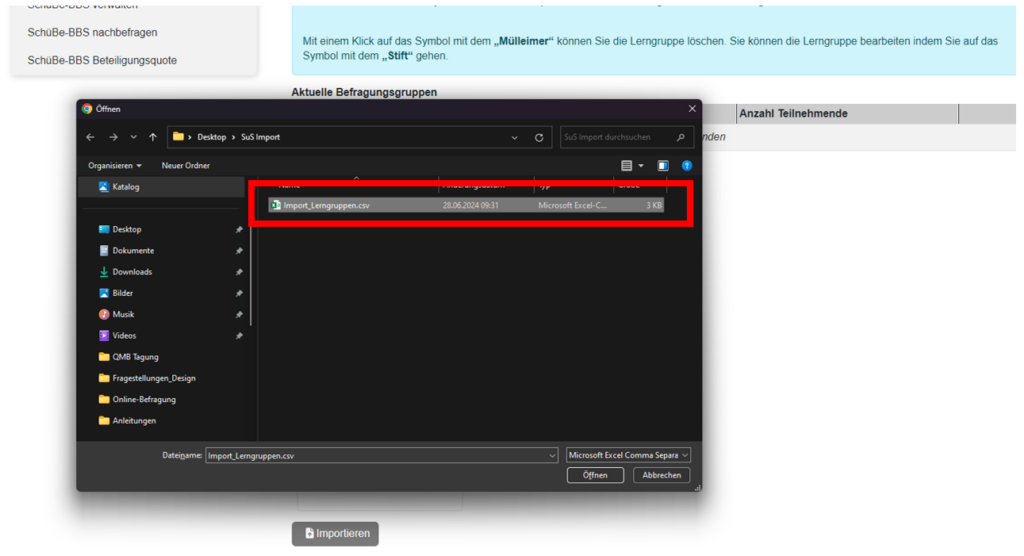Viewport: 1024px width, 556px height.
Task: Open the help question mark icon
Action: [x=687, y=165]
